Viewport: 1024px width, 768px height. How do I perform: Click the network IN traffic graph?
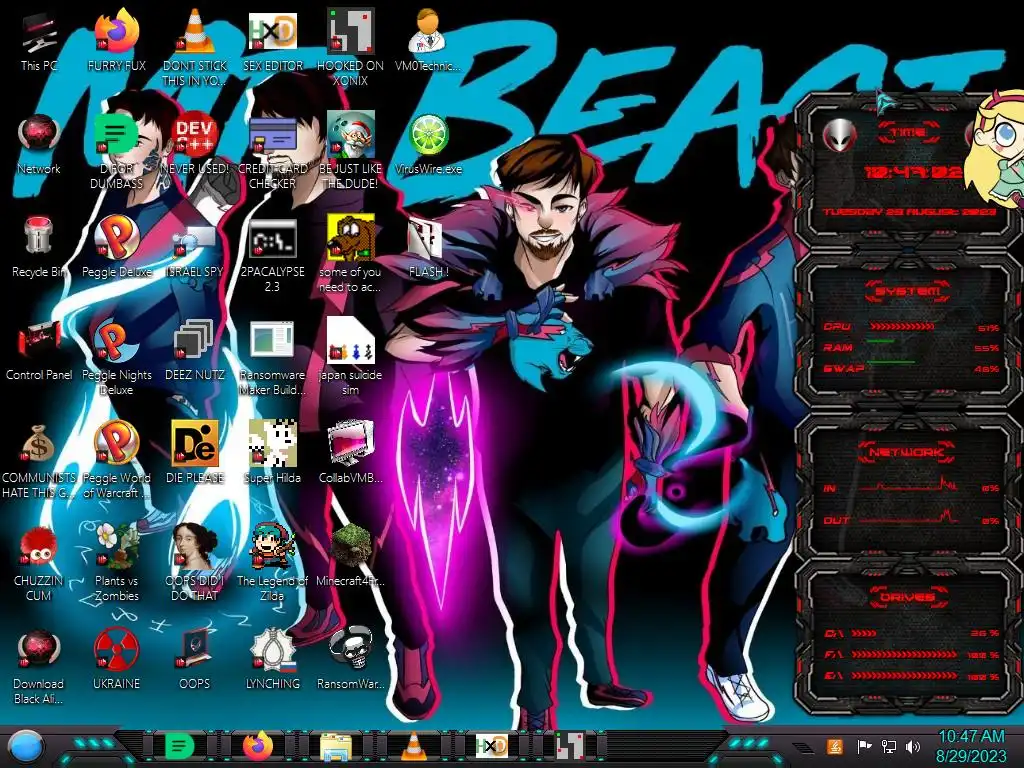(x=909, y=485)
